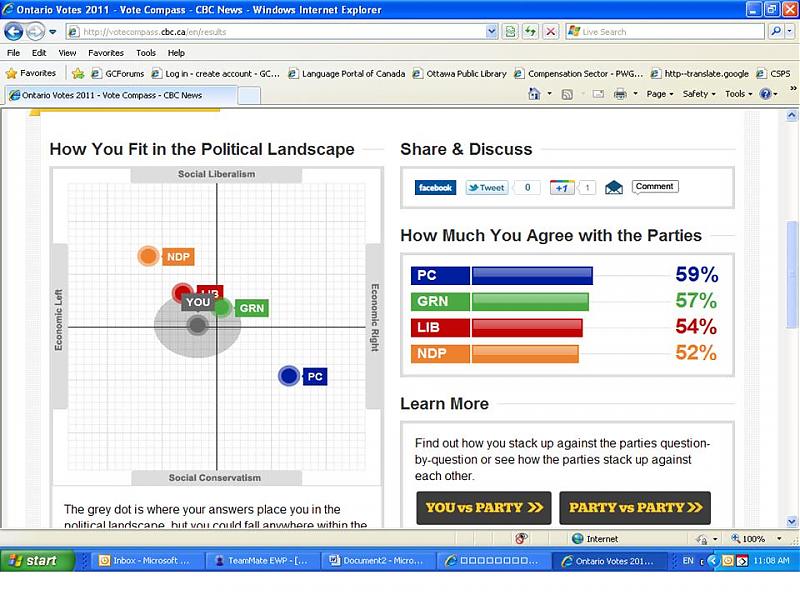Screen dimensions: 800x600
Task: Open the View menu
Action: point(67,53)
